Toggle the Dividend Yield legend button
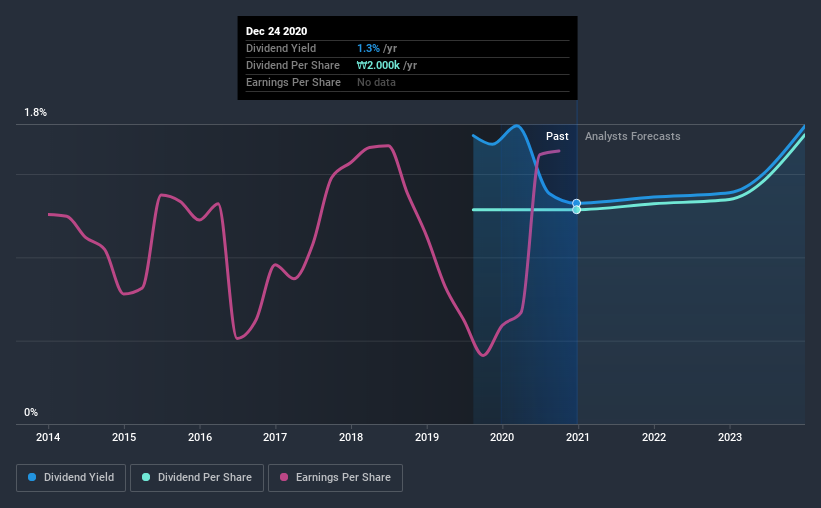Screen dimensions: 821x508 (71, 478)
